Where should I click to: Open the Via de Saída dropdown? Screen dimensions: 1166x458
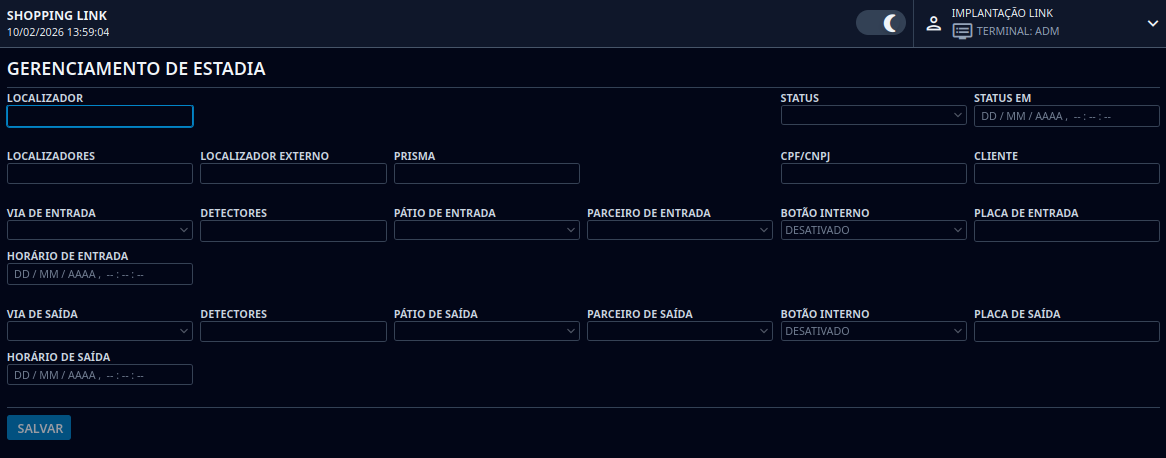(x=99, y=332)
